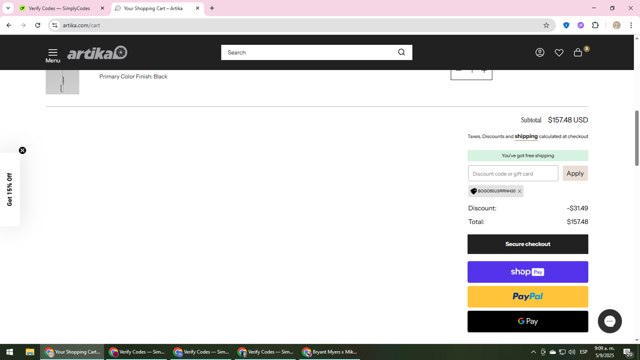640x360 pixels.
Task: Show hidden system tray icons
Action: (x=533, y=352)
